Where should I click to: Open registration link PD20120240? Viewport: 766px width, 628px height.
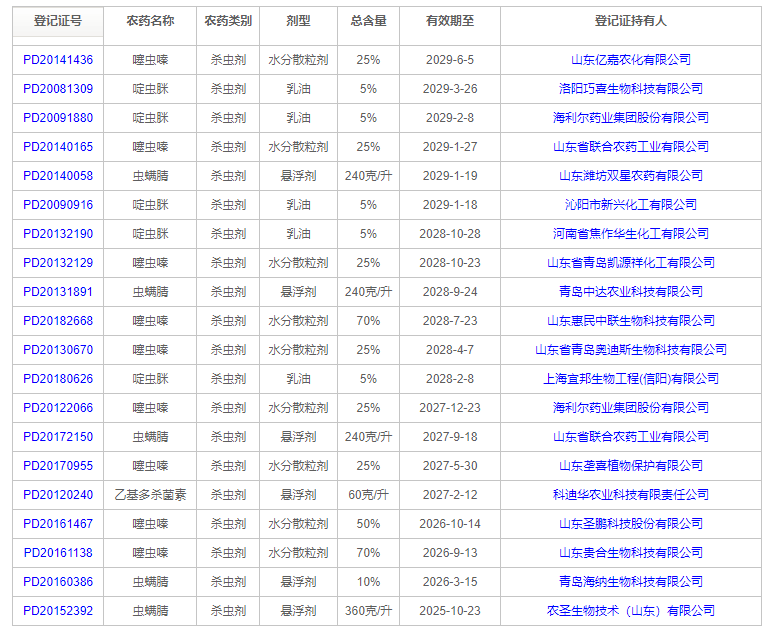pyautogui.click(x=58, y=495)
